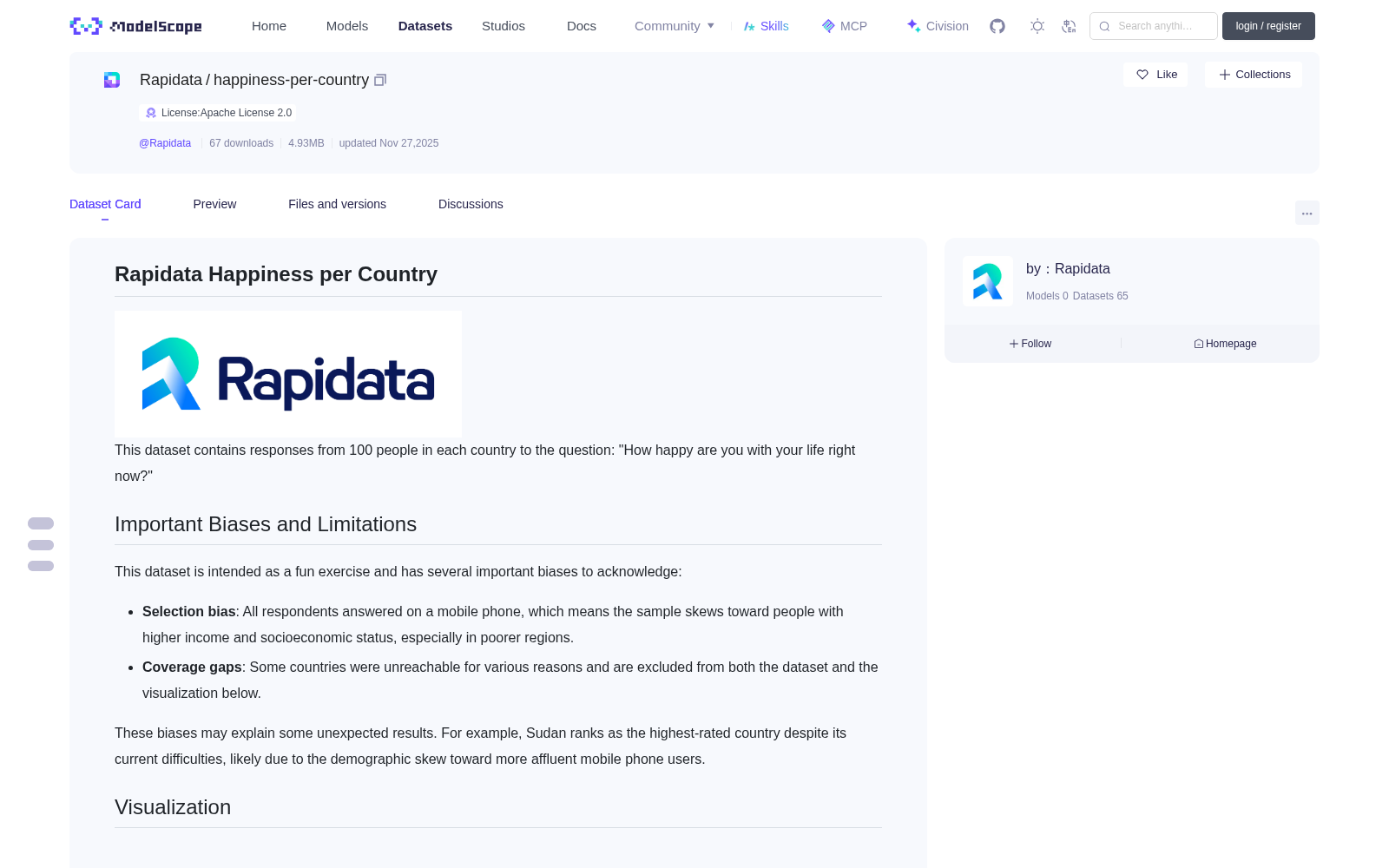The image size is (1389, 868).
Task: Click the "happiness-per-country" dataset name
Action: [291, 80]
